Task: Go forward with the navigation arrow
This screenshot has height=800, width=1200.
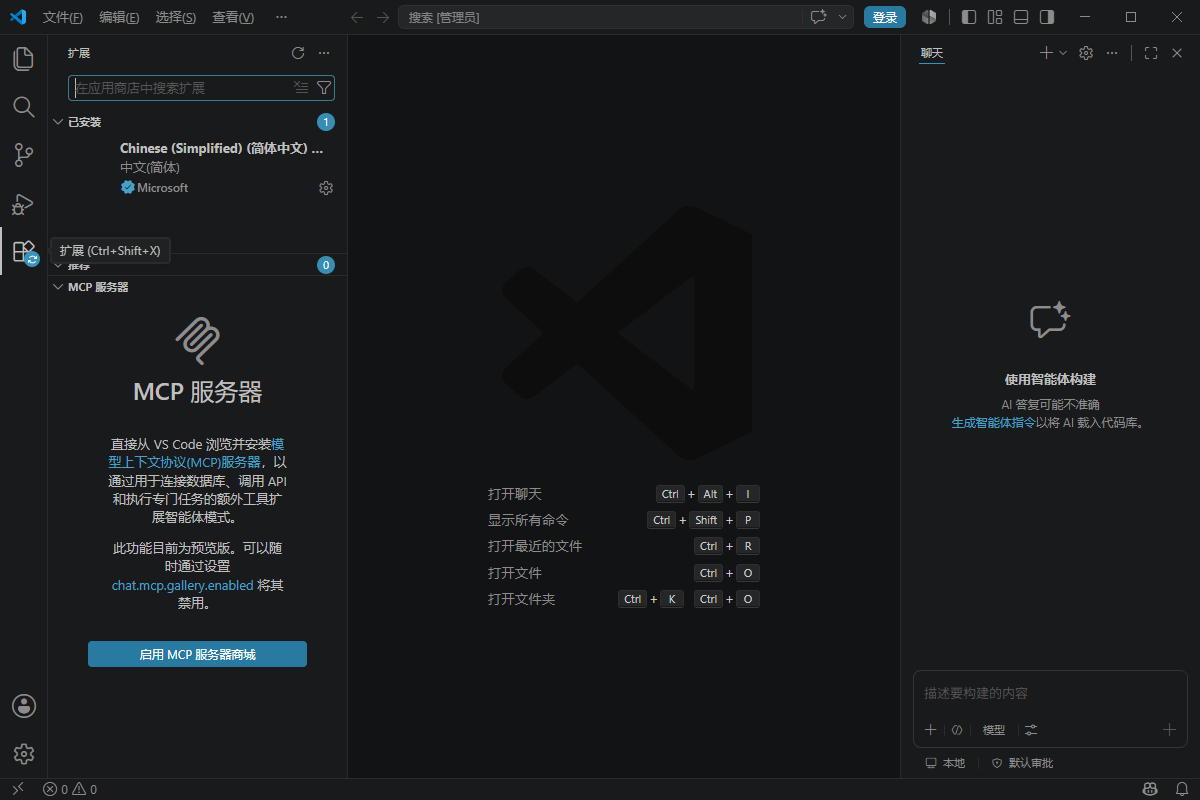Action: 383,17
